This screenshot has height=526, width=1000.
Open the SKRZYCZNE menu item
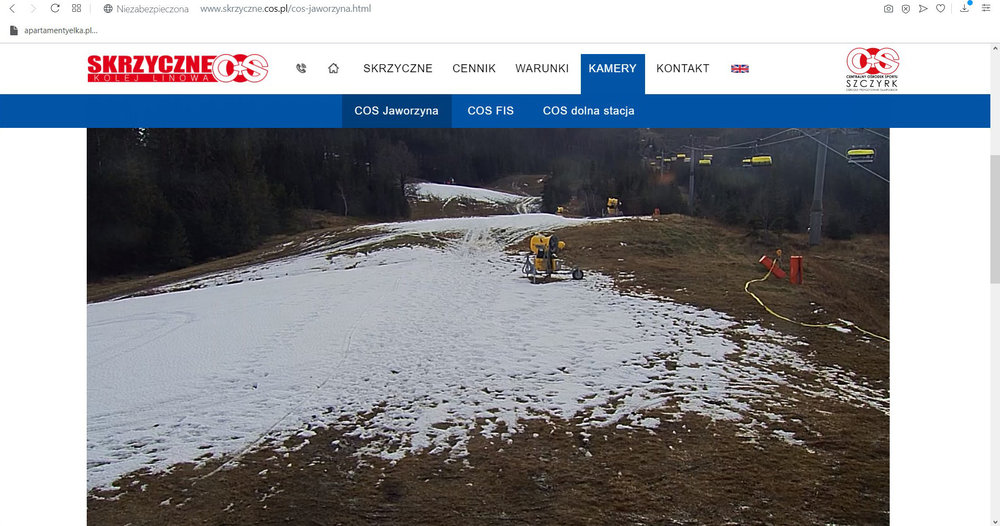[x=398, y=68]
